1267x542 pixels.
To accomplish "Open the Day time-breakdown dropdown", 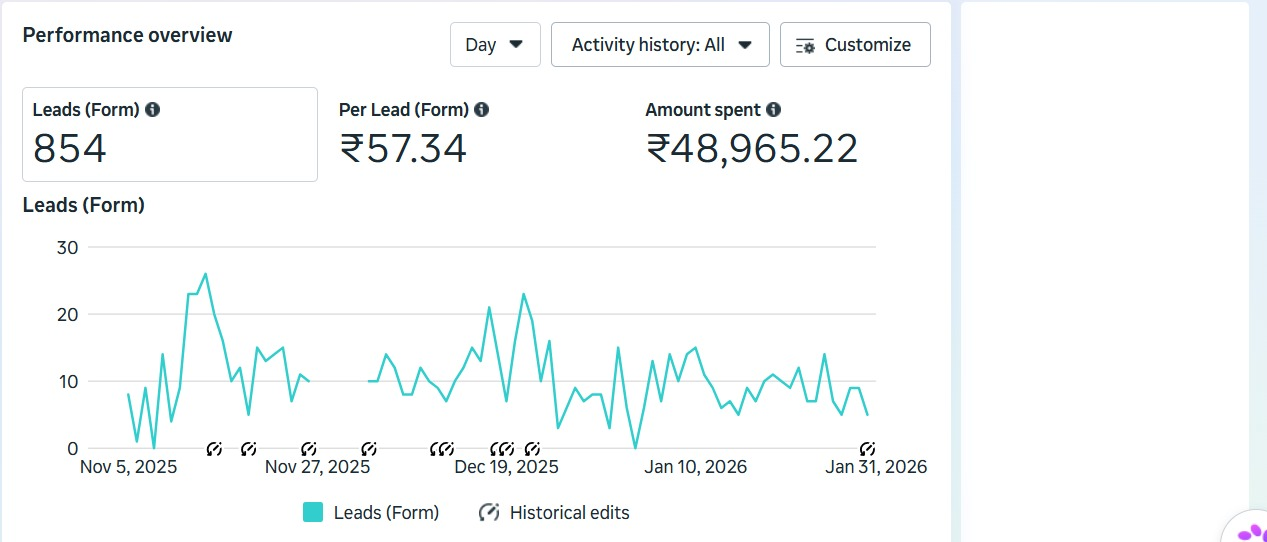I will click(495, 45).
